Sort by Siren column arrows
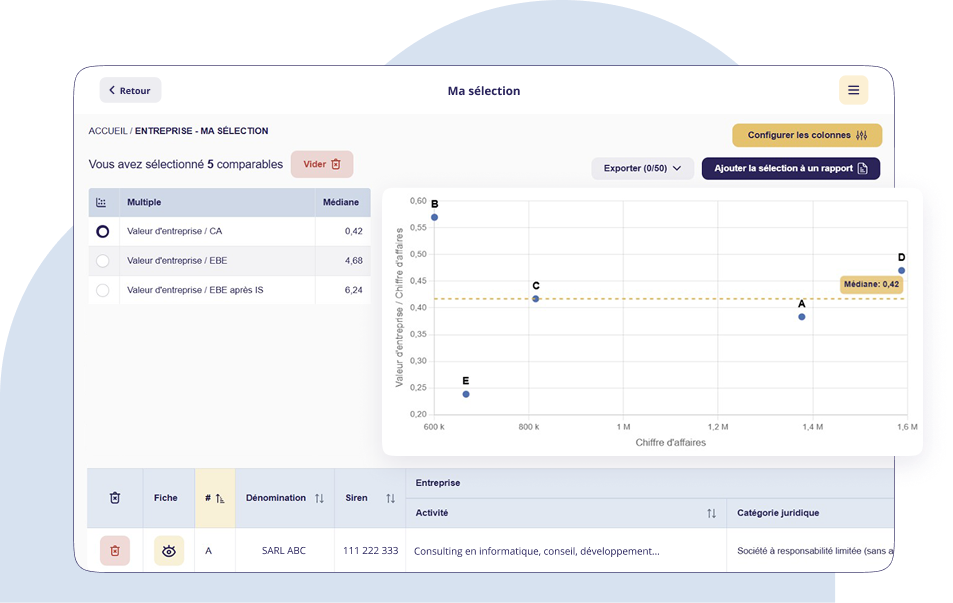Viewport: 953px width, 603px height. (x=390, y=498)
